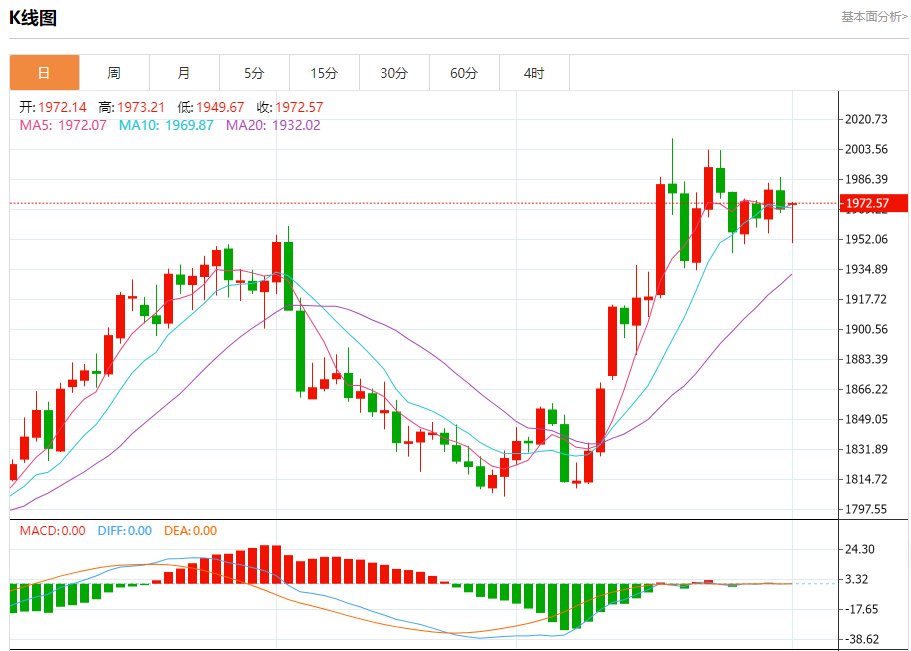Viewport: 911px width, 651px height.
Task: Click the MA20: 1932.02 indicator label
Action: tap(273, 126)
